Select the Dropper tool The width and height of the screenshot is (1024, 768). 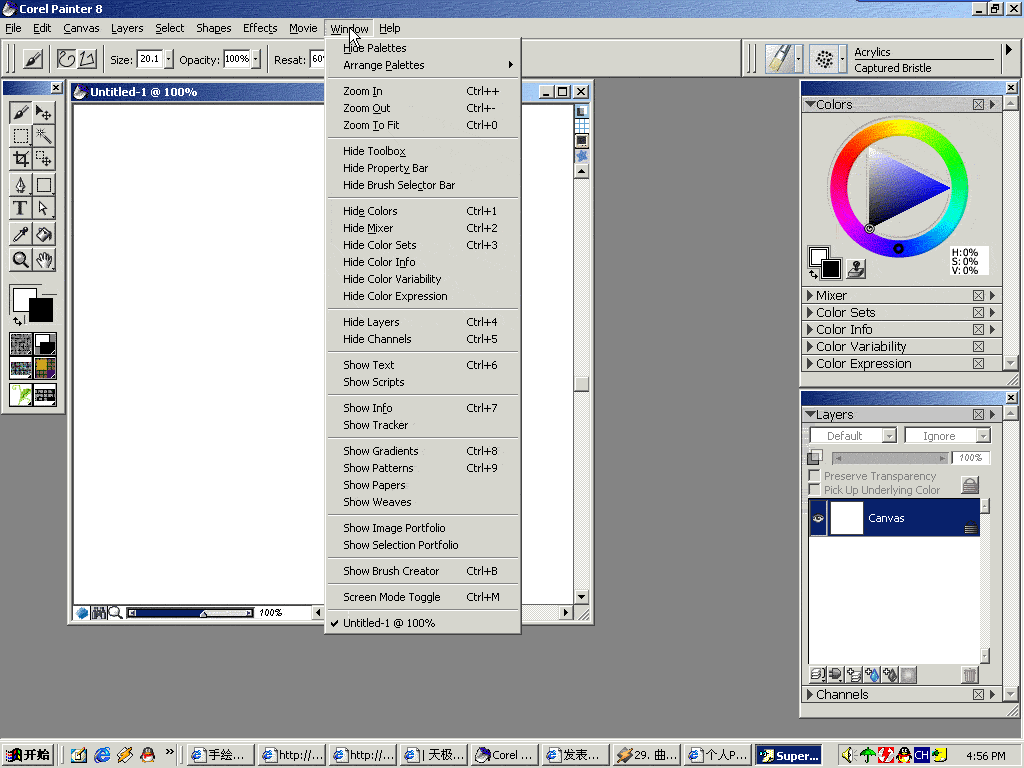point(20,234)
